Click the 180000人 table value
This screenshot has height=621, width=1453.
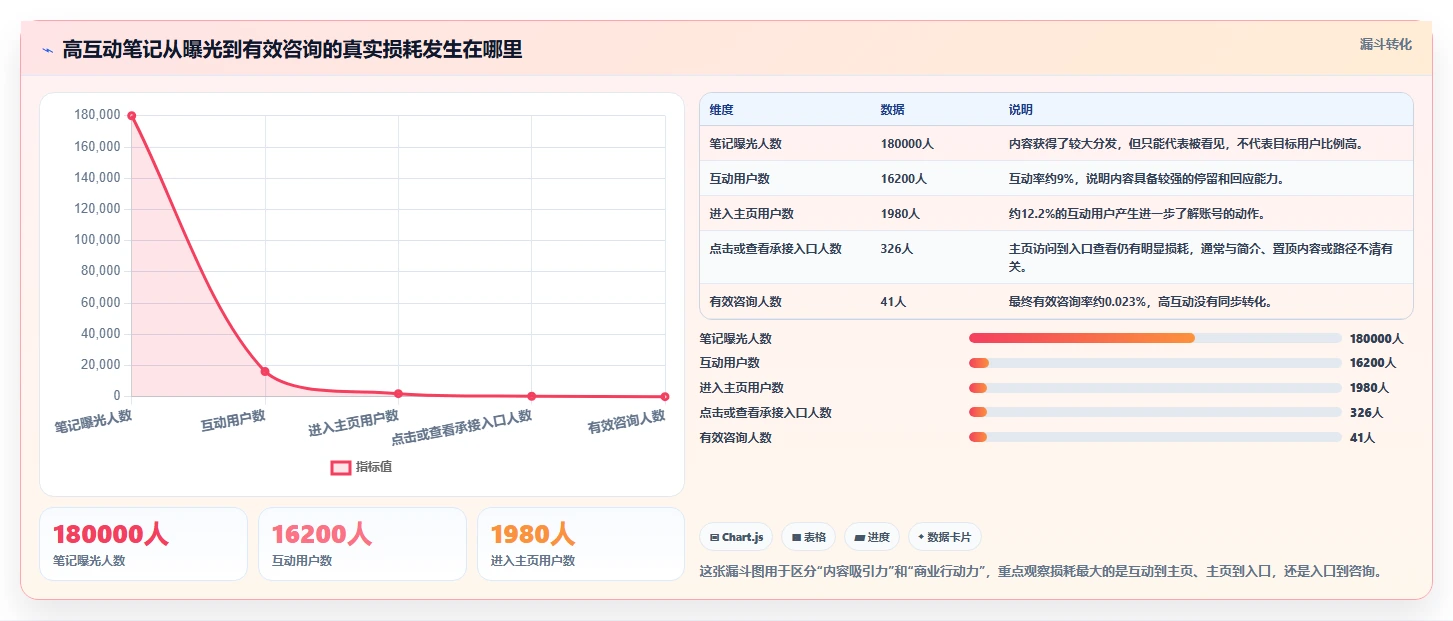pyautogui.click(x=907, y=144)
